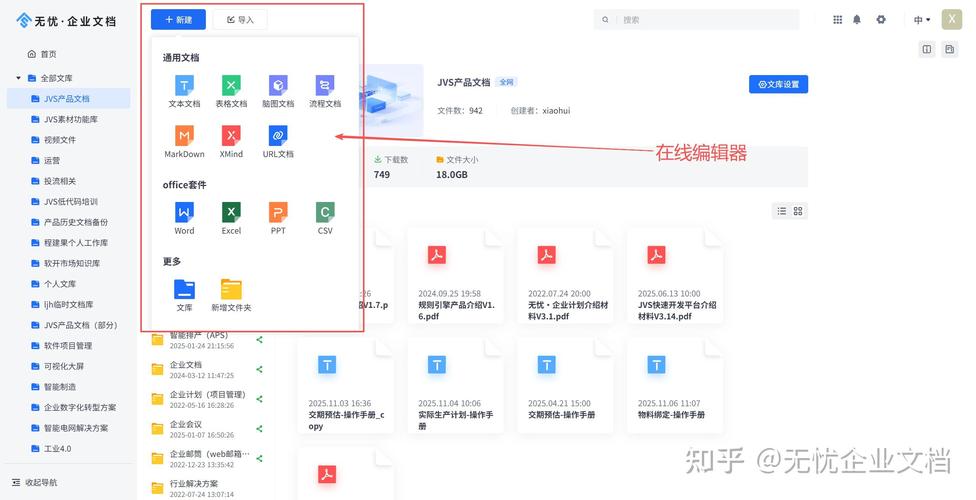Select 程建果个人工作库 library
976x500 pixels.
coord(68,242)
